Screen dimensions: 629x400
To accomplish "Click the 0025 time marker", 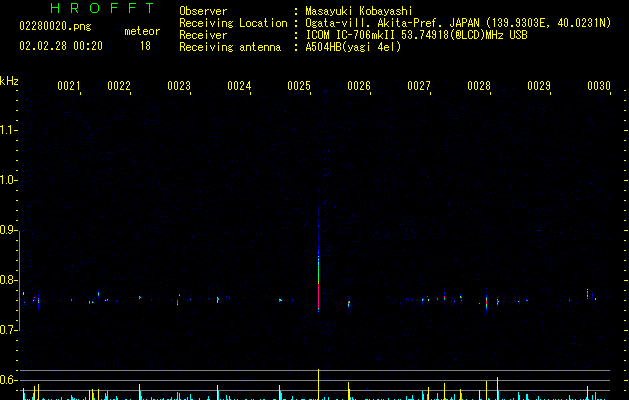I will click(x=299, y=85).
